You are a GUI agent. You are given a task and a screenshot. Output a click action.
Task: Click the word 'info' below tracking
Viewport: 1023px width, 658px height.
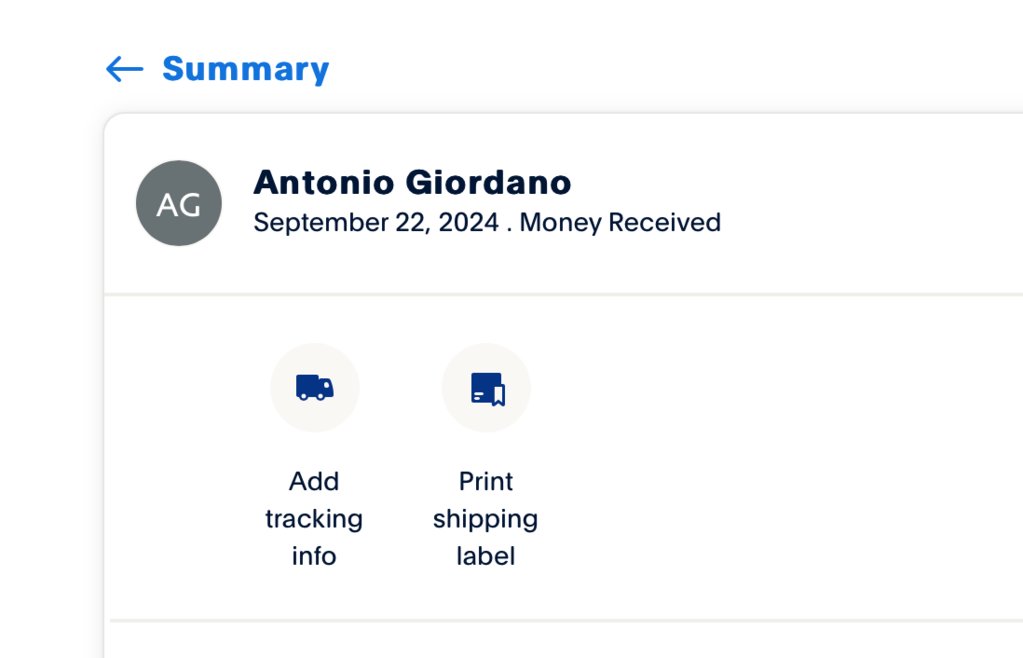pyautogui.click(x=314, y=556)
